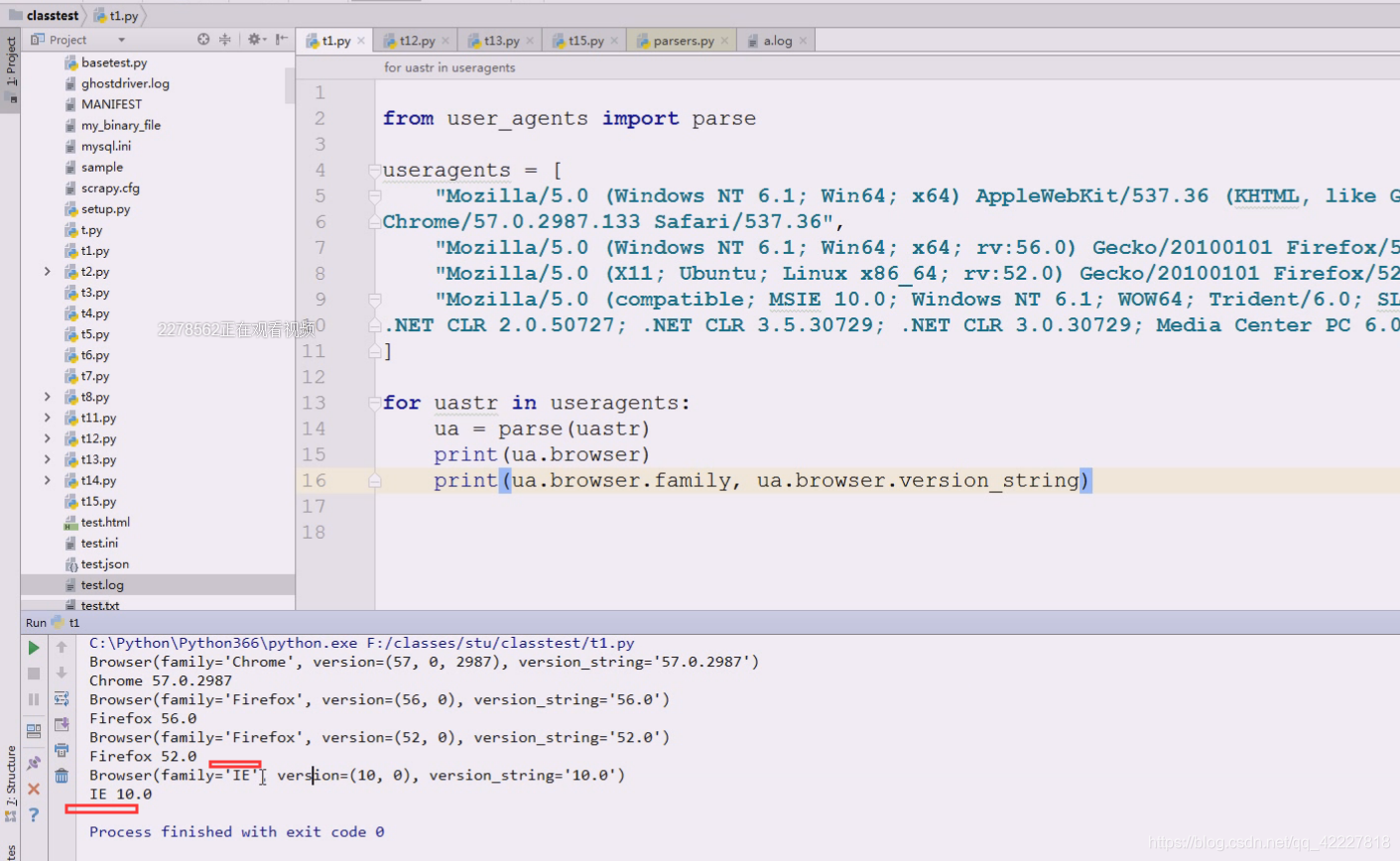Close the a.log tab
Viewport: 1400px width, 861px height.
point(803,41)
